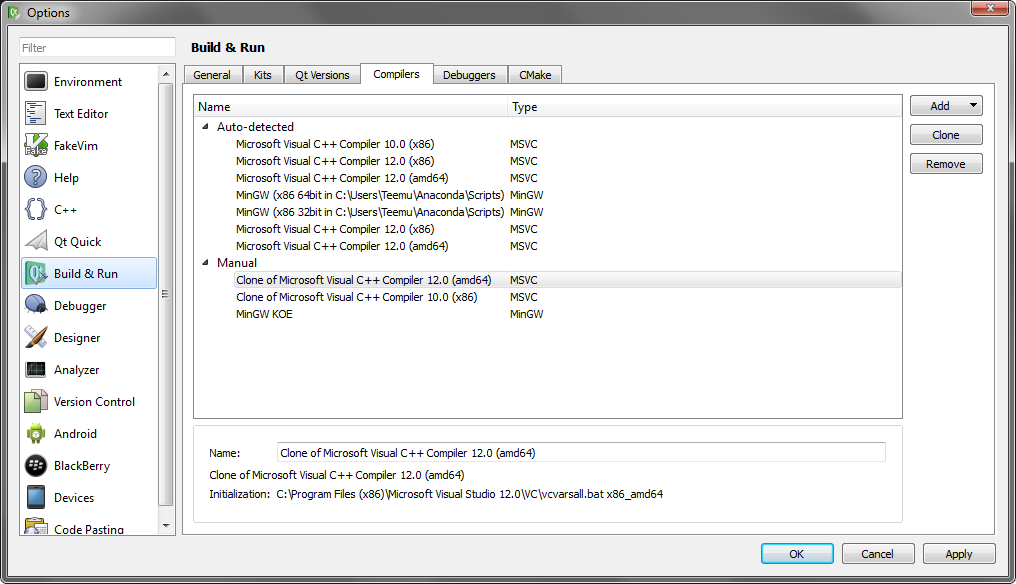The width and height of the screenshot is (1016, 584).
Task: Select the BlackBerry logo icon
Action: coord(36,465)
